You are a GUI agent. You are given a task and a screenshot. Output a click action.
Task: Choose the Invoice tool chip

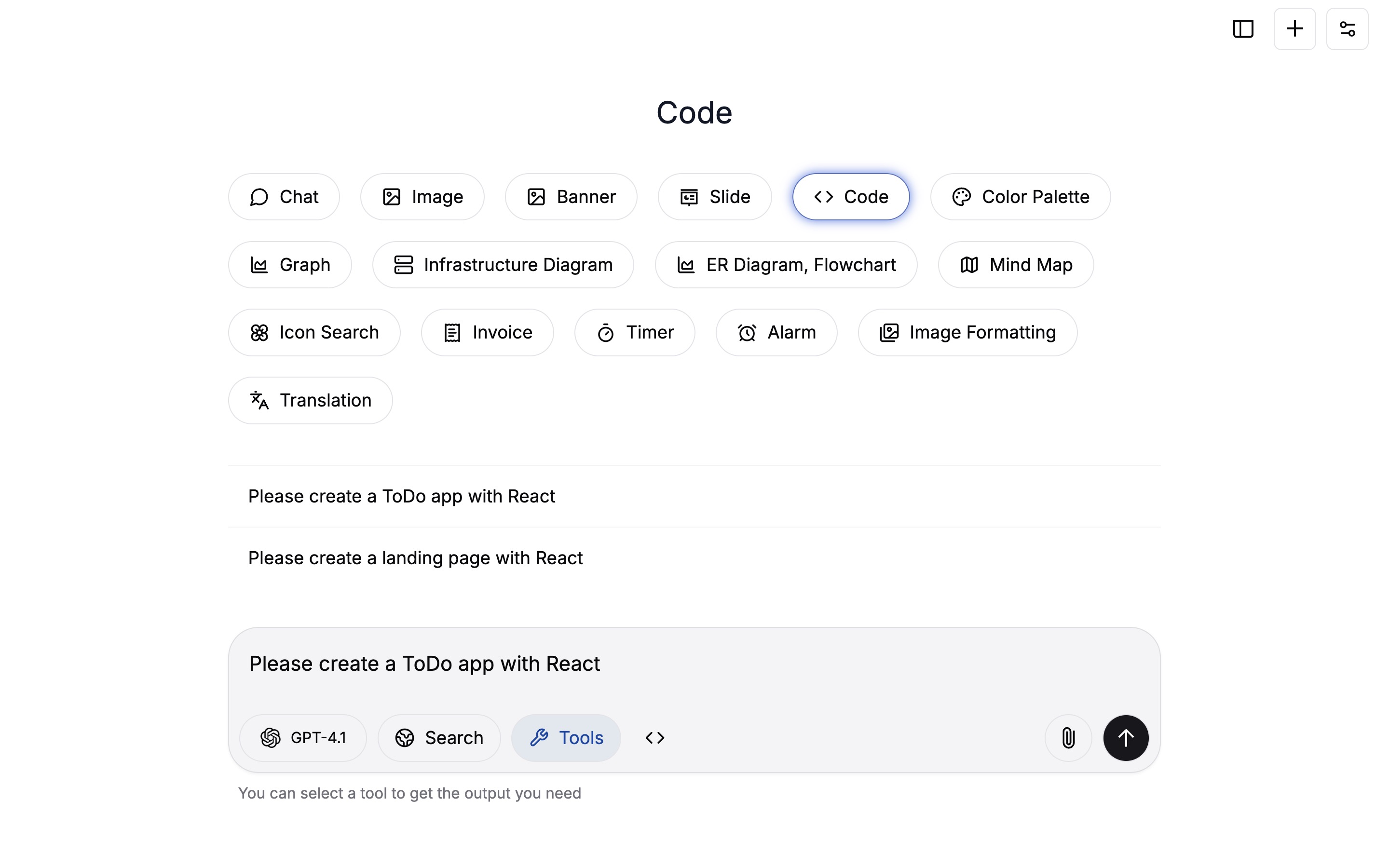click(487, 332)
